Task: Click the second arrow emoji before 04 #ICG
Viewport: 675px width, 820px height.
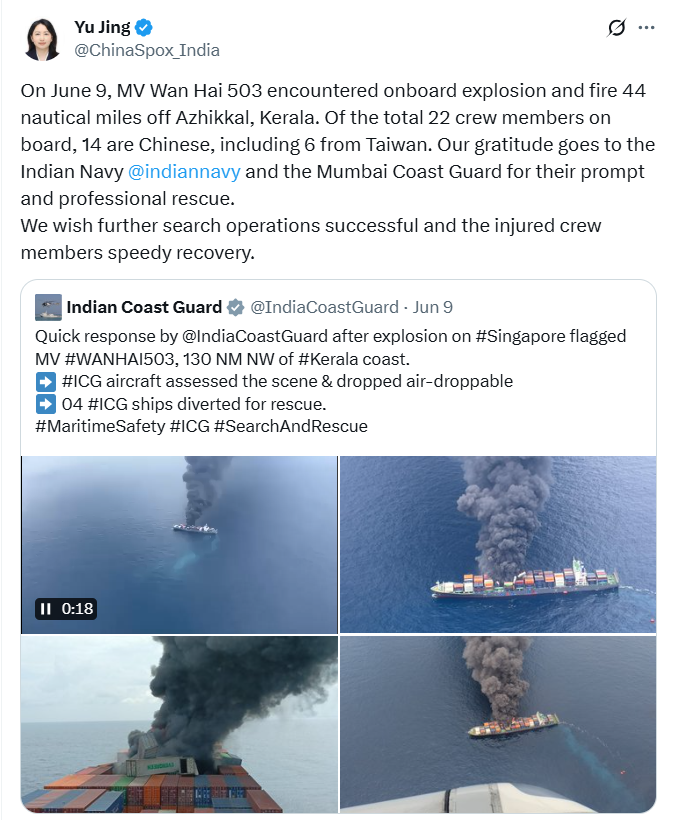Action: (x=45, y=404)
